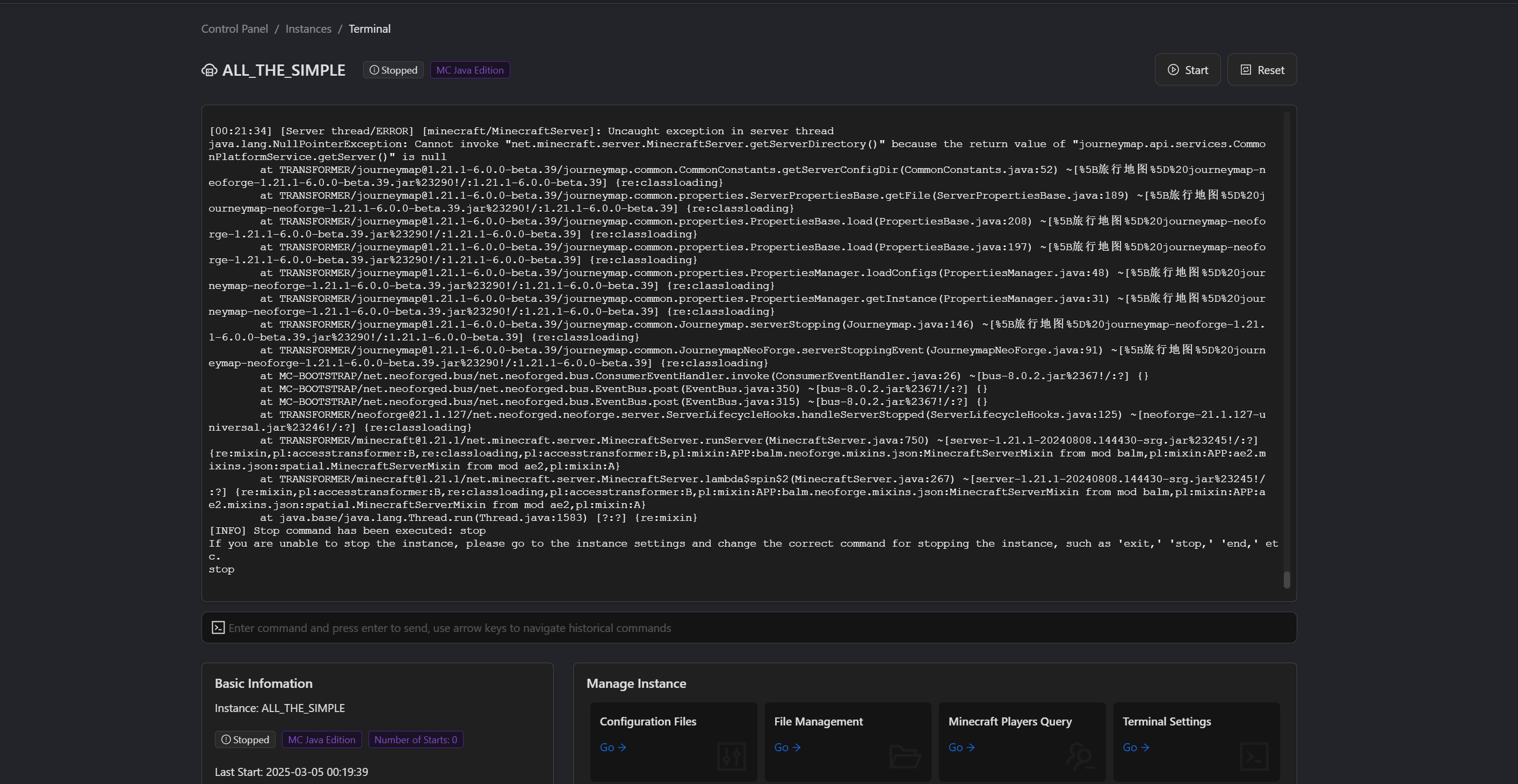Click the terminal prompt icon in input
This screenshot has height=784, width=1518.
tap(218, 627)
